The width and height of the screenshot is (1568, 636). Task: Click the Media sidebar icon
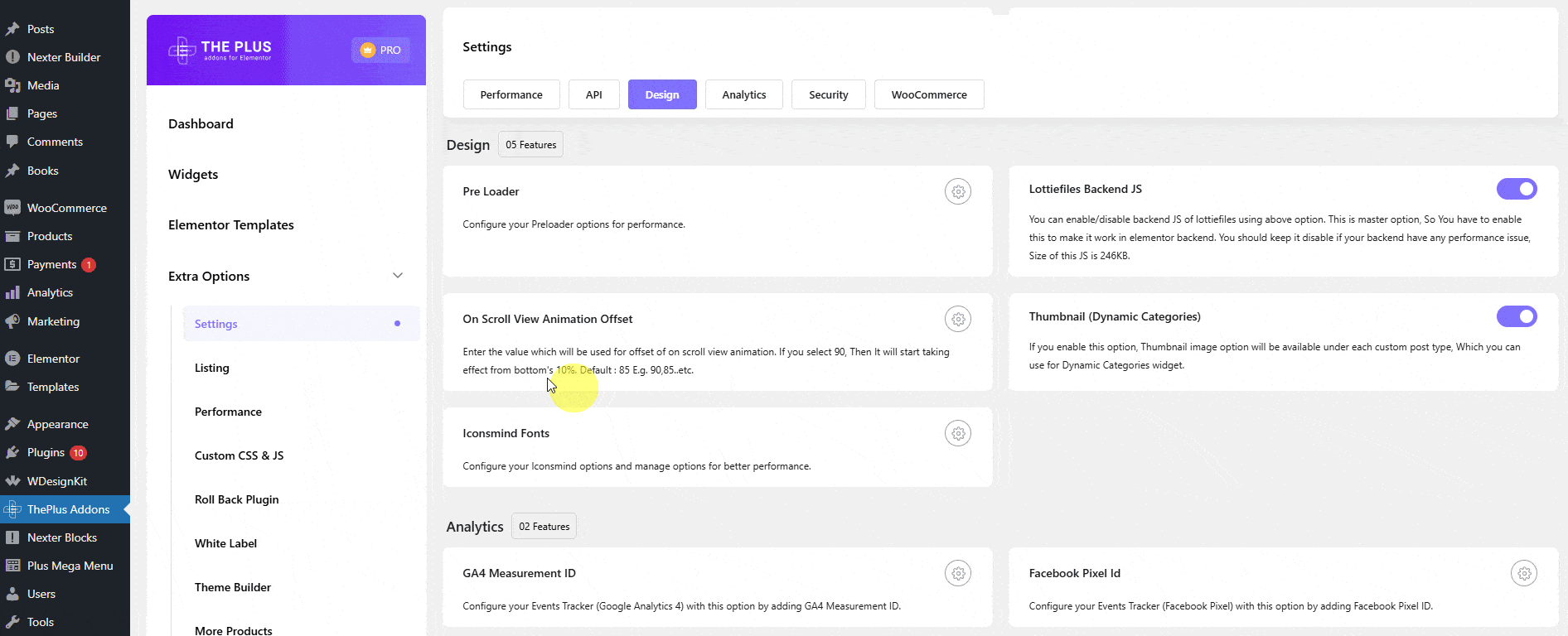[12, 85]
